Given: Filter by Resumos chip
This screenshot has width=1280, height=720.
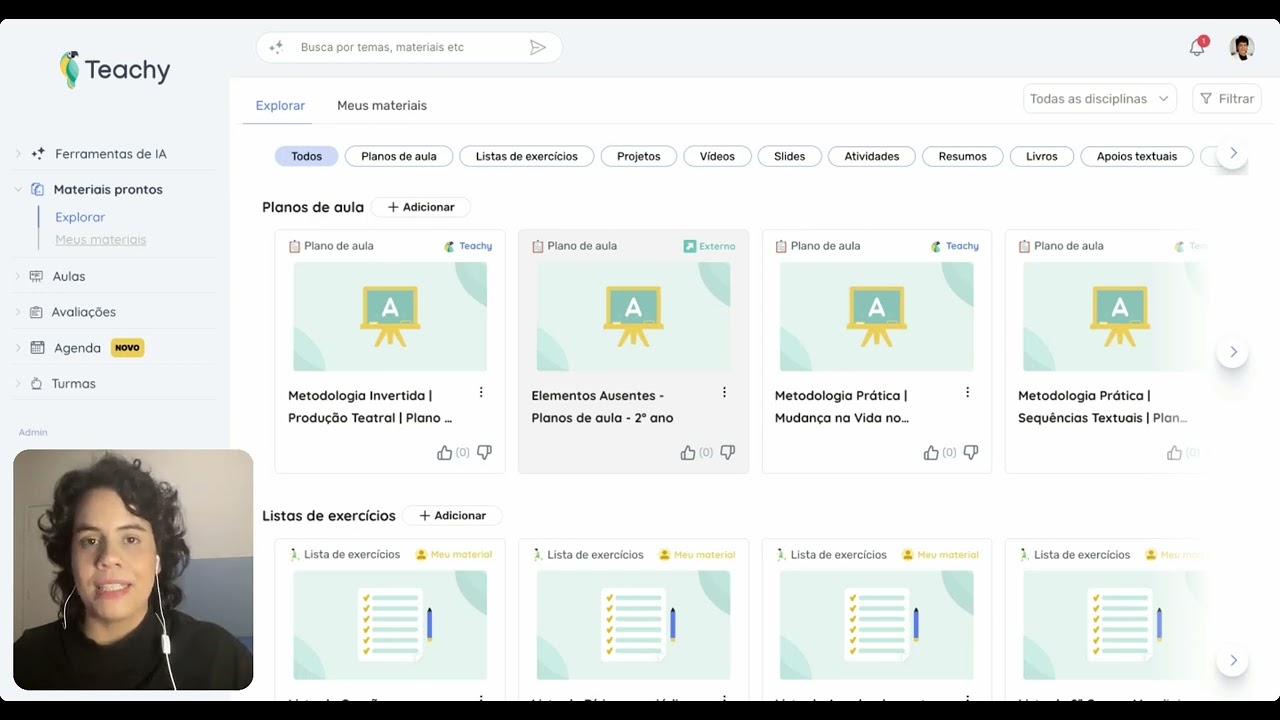Looking at the screenshot, I should pos(963,156).
